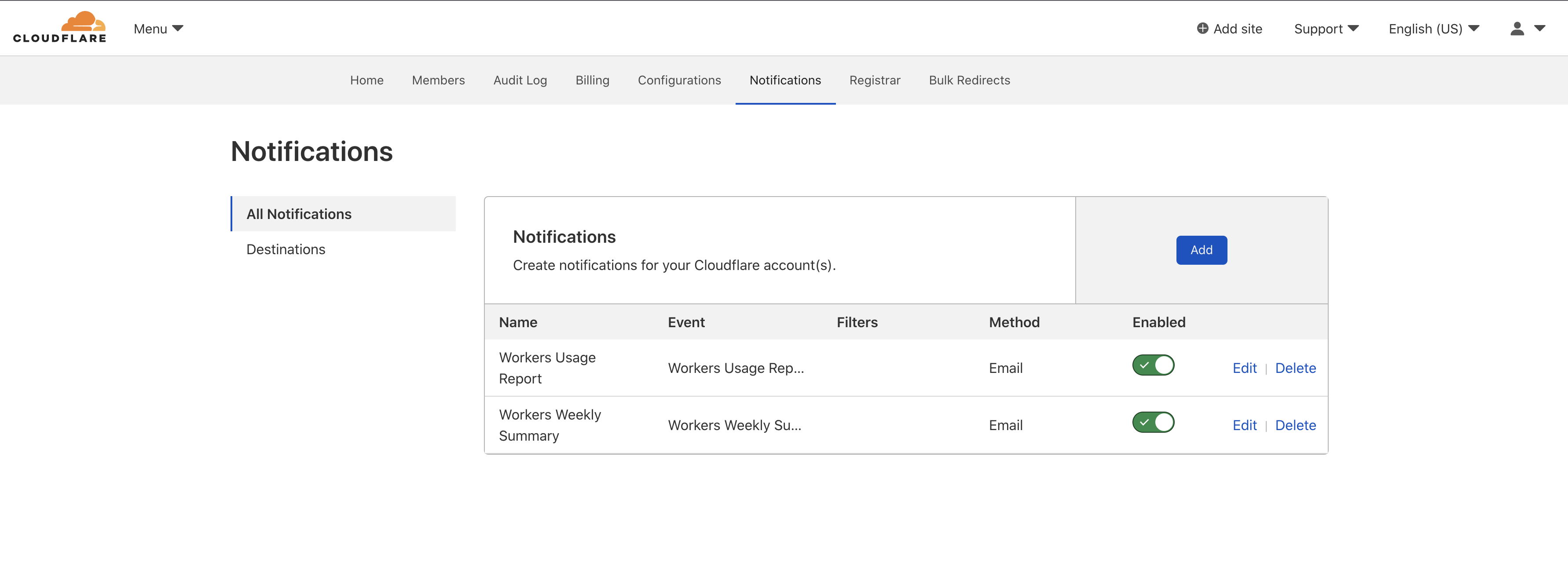Switch to the Audit Log tab
Screen dimensions: 1568x584
(520, 80)
